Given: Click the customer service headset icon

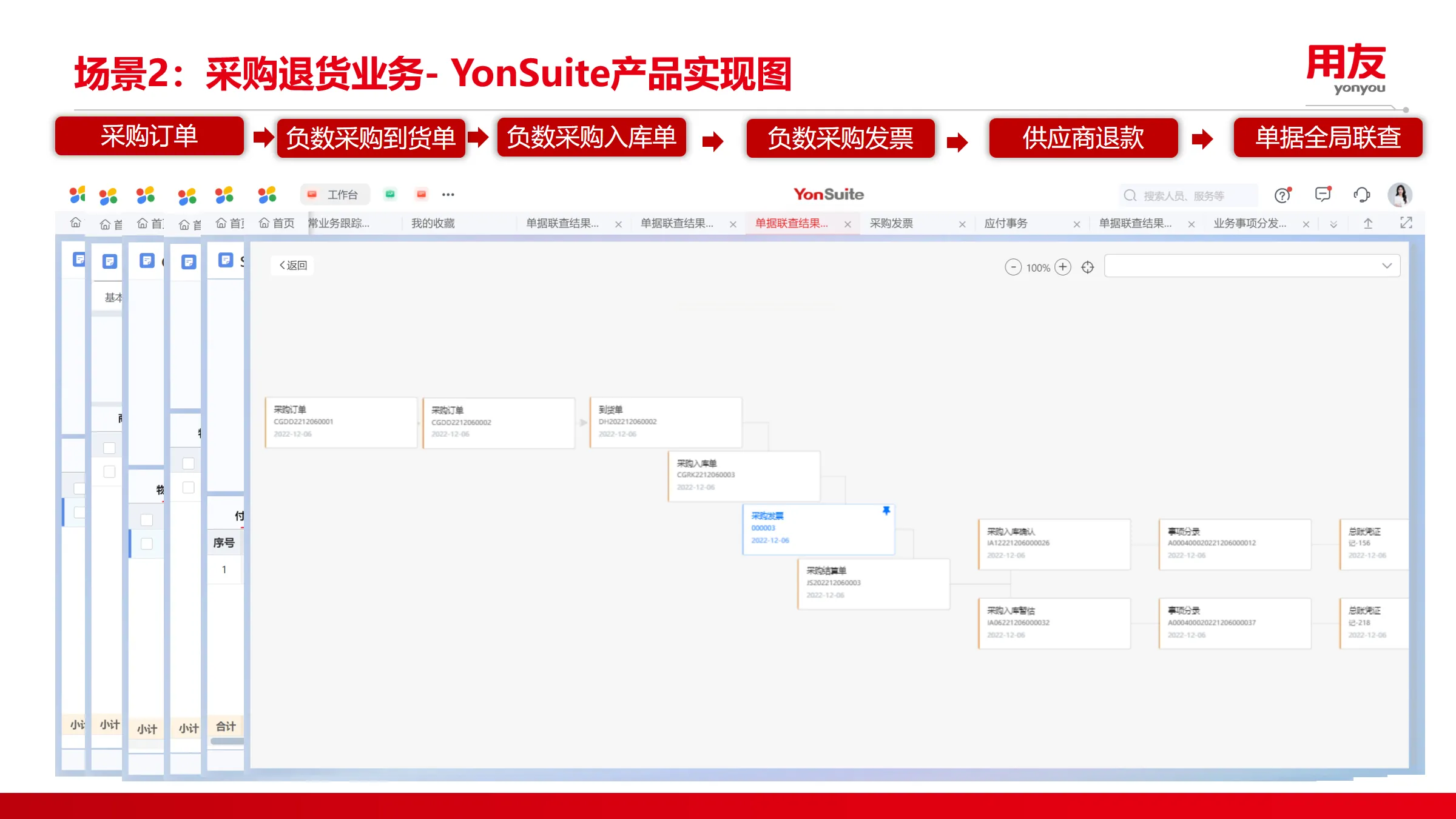Looking at the screenshot, I should (x=1362, y=195).
